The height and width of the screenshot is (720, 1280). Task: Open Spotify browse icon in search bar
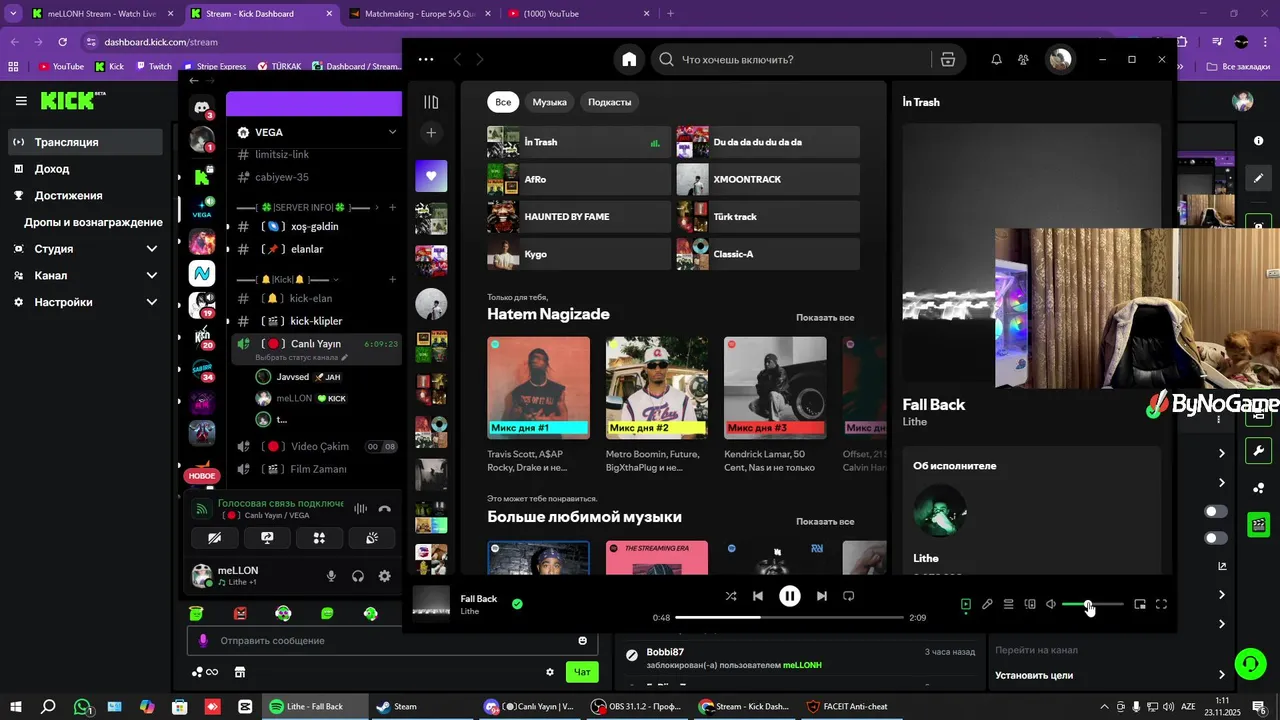(948, 59)
